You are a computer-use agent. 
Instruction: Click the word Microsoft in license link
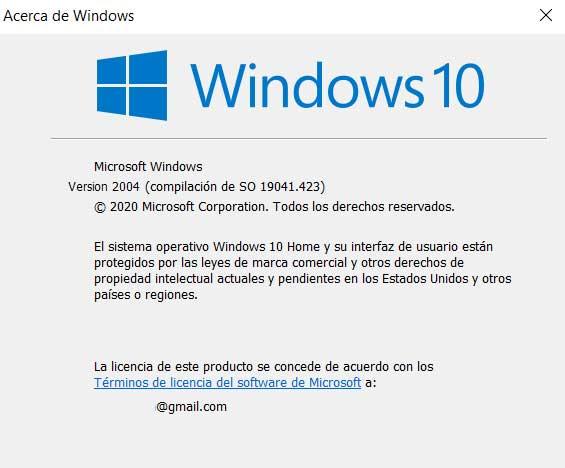[x=335, y=382]
